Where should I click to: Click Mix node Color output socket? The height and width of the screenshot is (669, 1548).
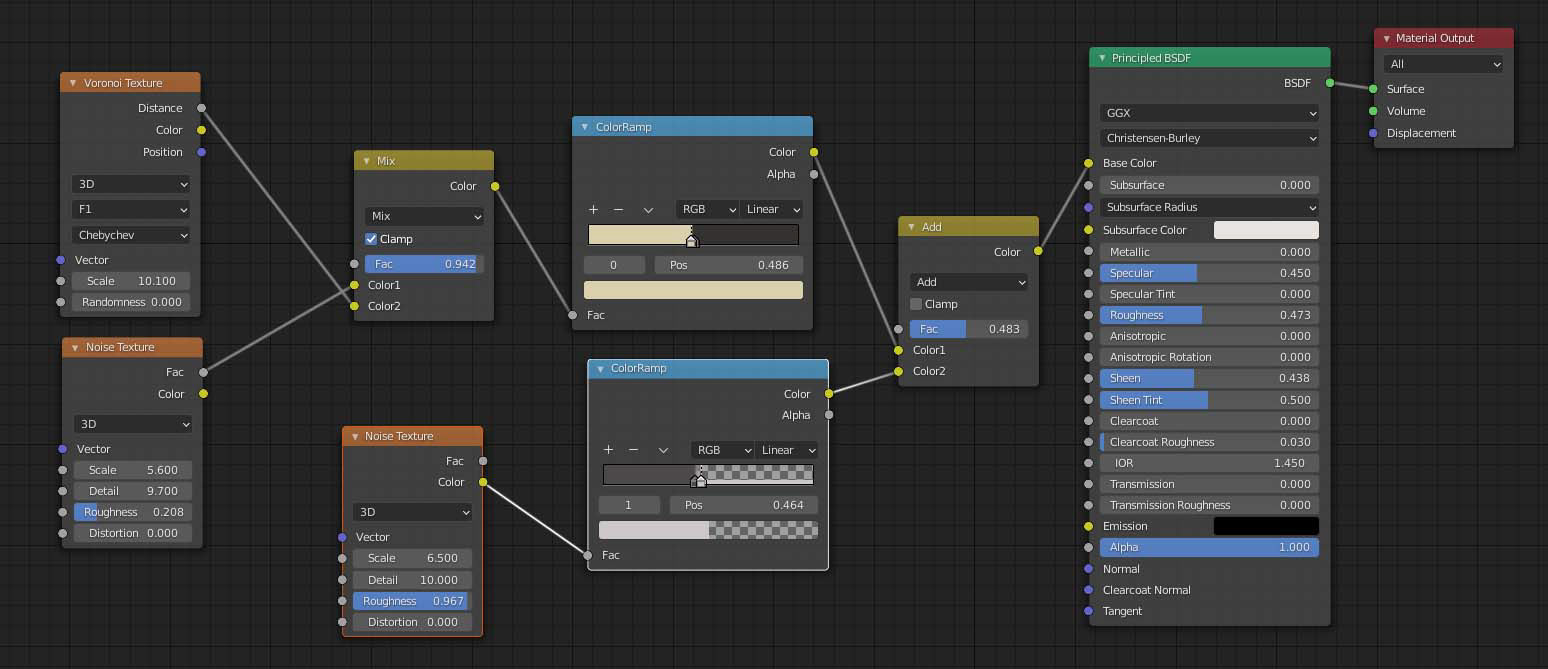[495, 186]
